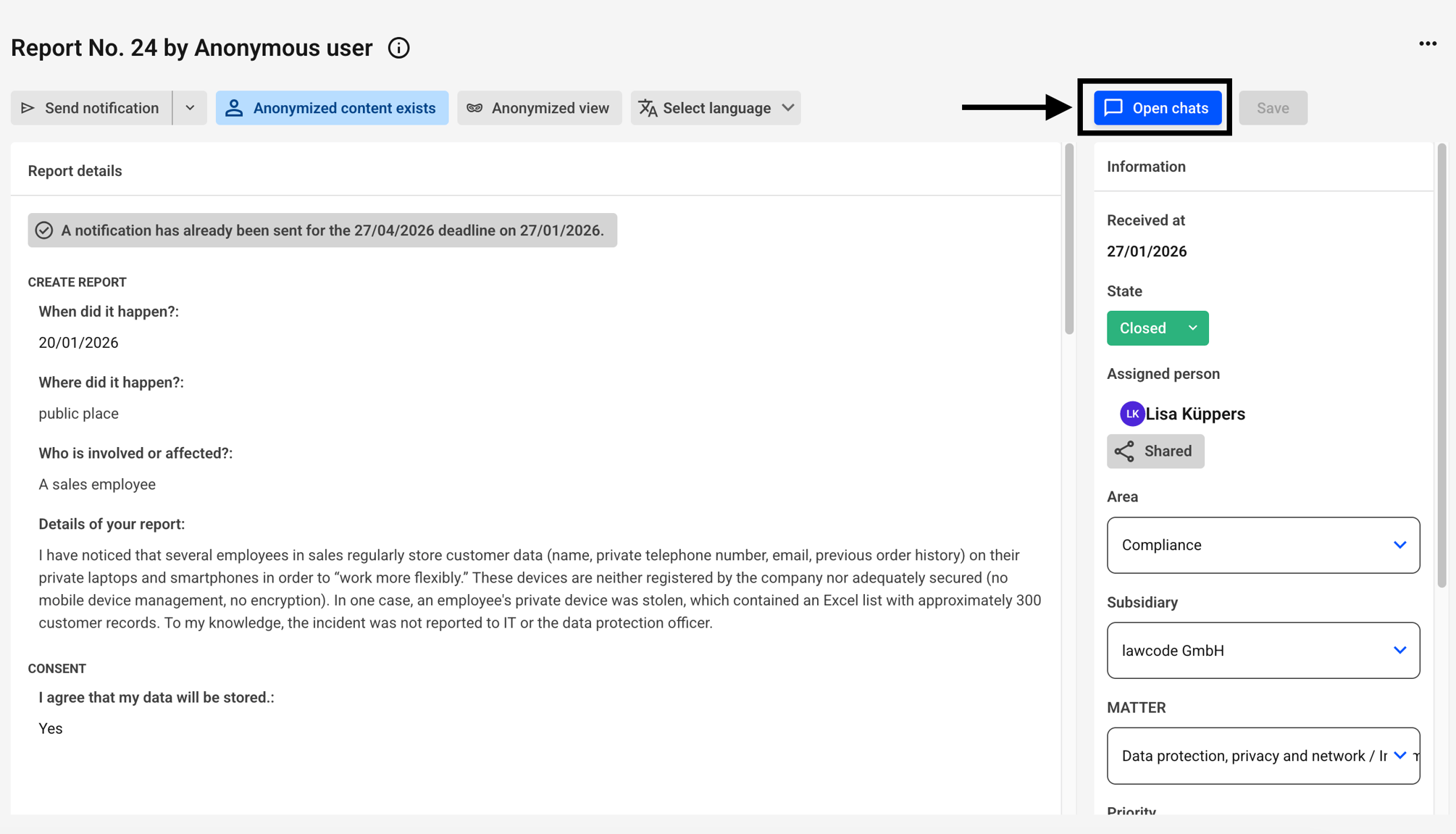Viewport: 1456px width, 834px height.
Task: Open the lawcode GmbH subsidiary dropdown
Action: (x=1263, y=651)
